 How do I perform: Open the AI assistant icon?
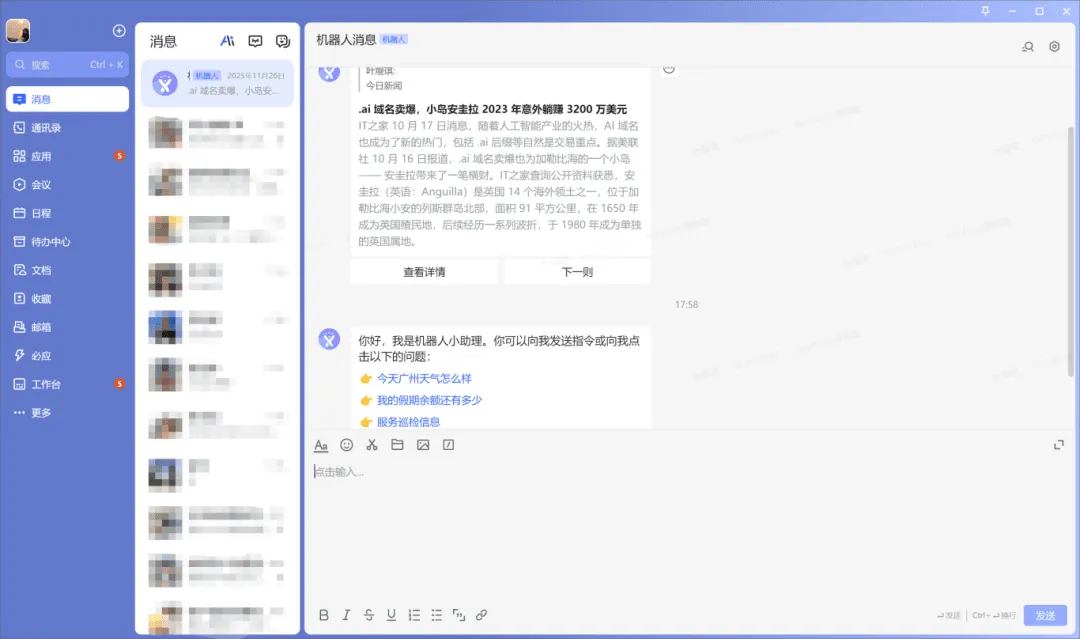pos(227,41)
